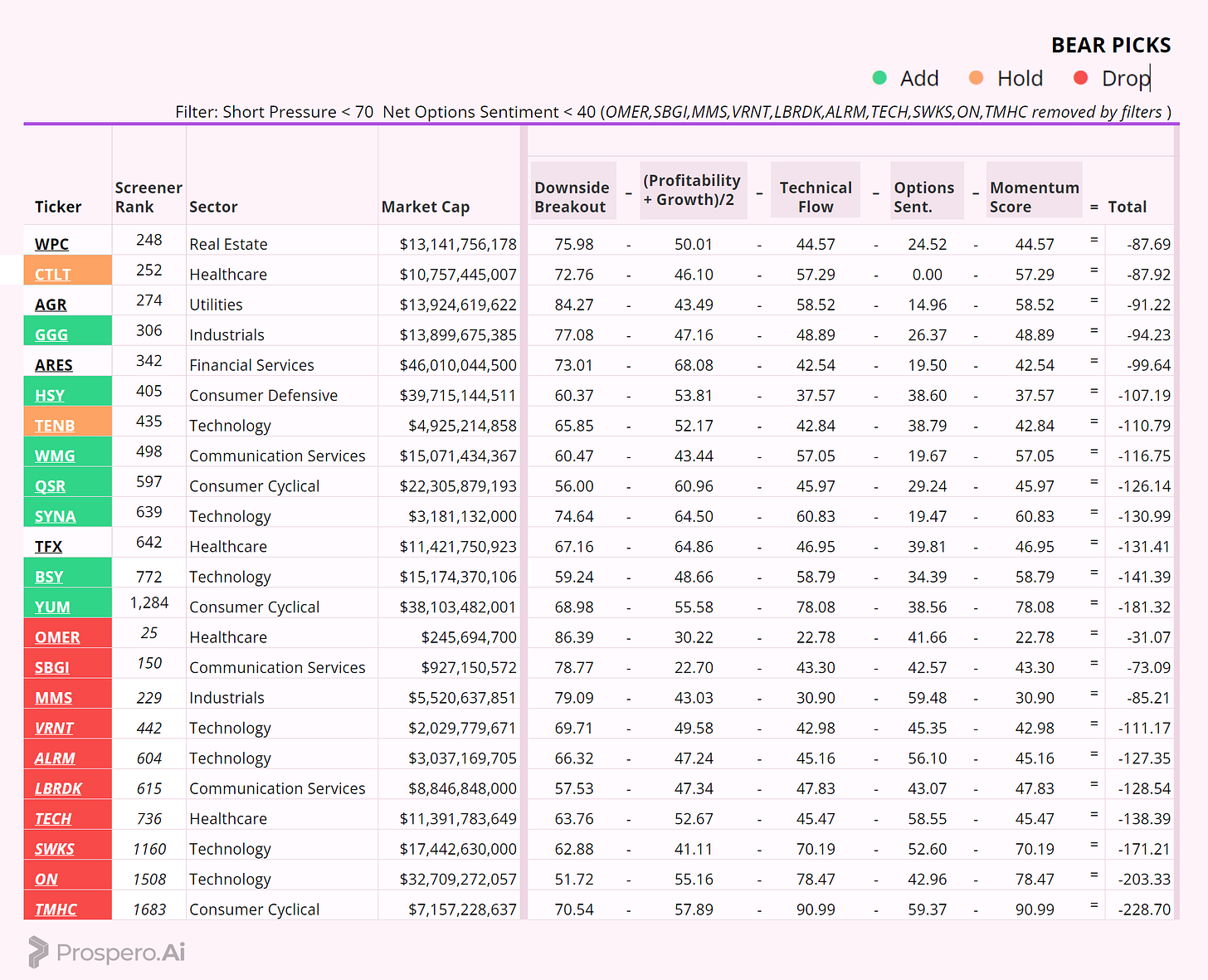Select the BSY ticker
The width and height of the screenshot is (1208, 980).
pos(49,577)
